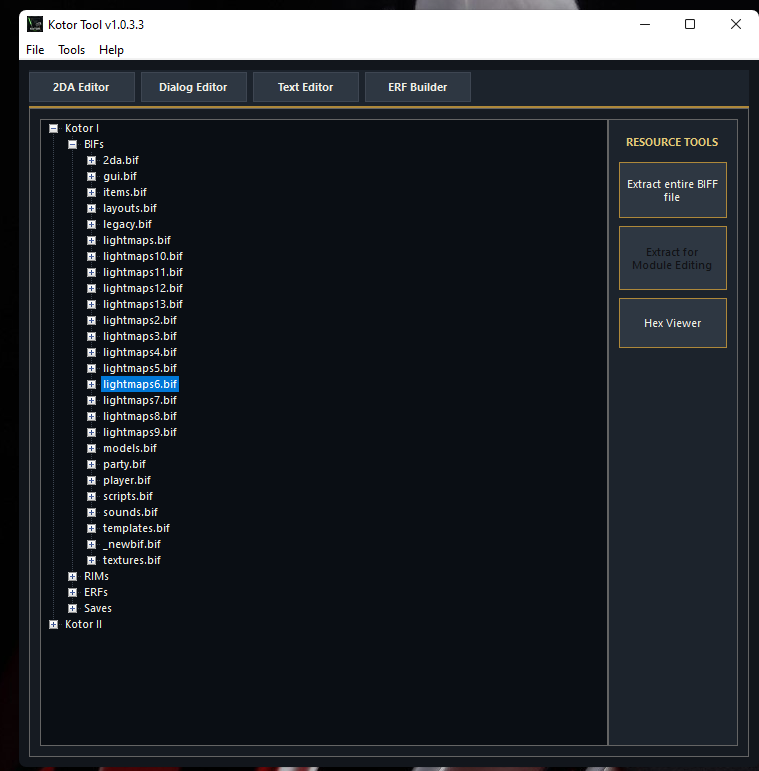Viewport: 759px width, 771px height.
Task: Collapse the Kotor I tree node
Action: point(54,128)
